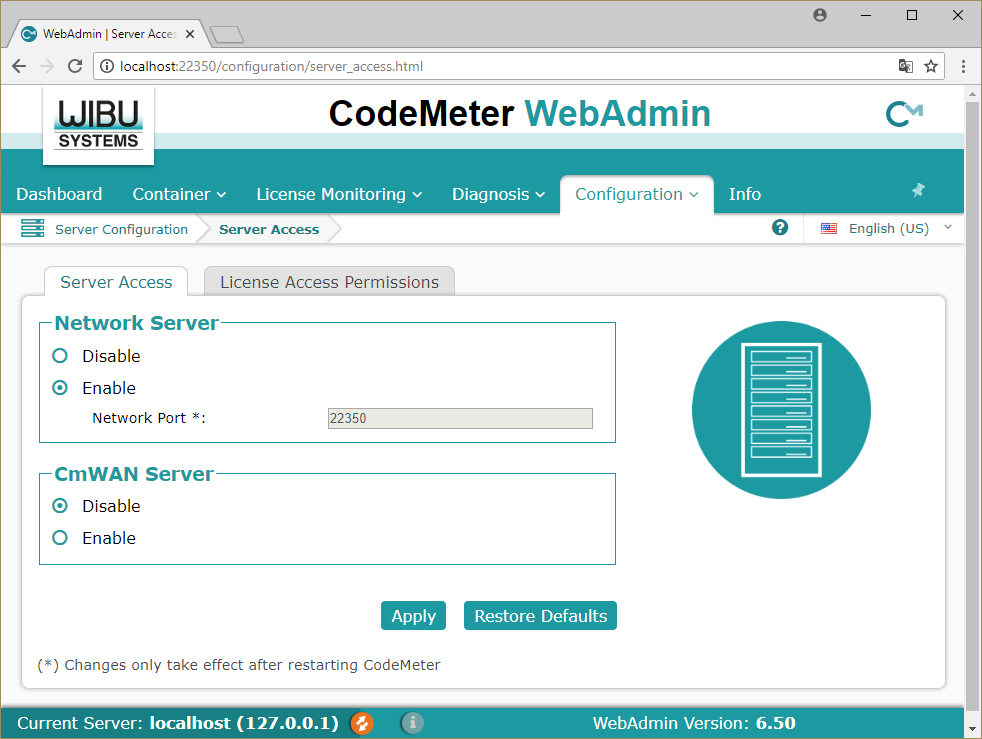Viewport: 982px width, 739px height.
Task: Click the site info icon in the address bar
Action: point(107,66)
